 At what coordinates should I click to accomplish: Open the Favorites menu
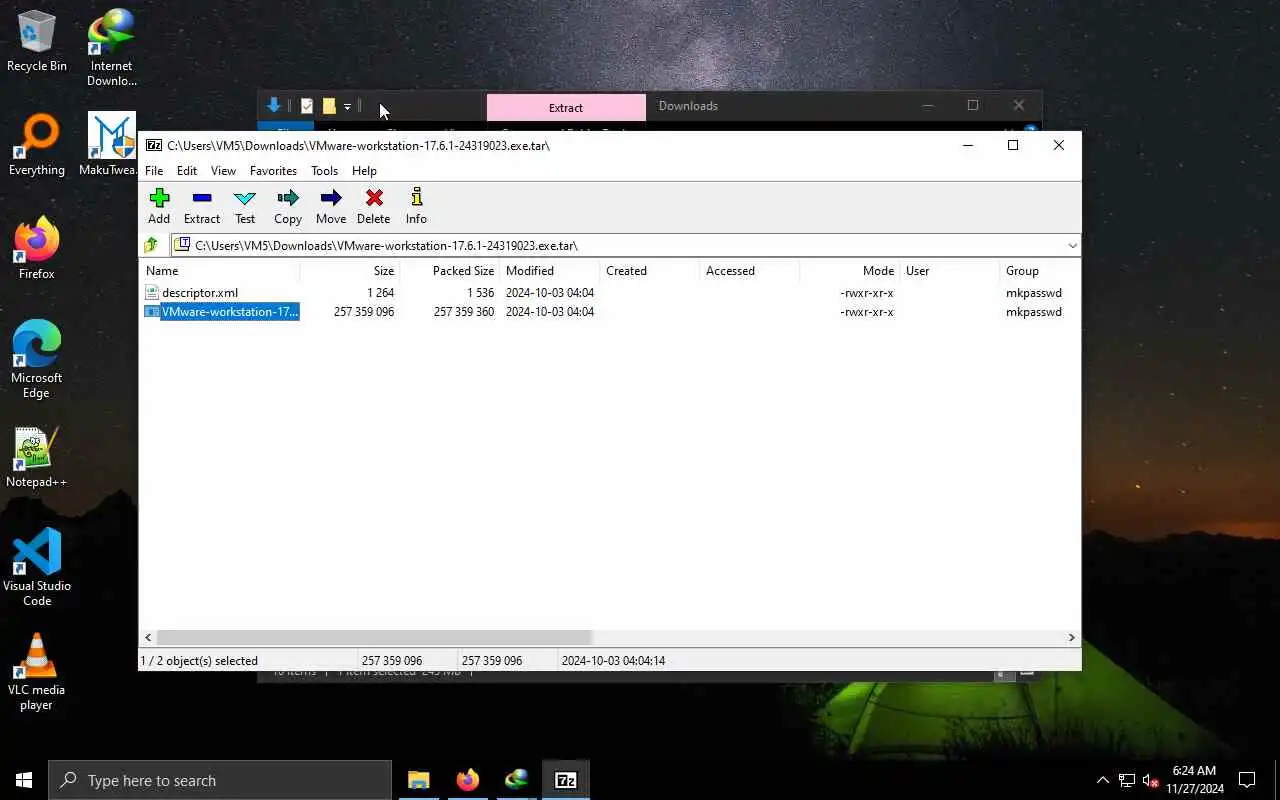pyautogui.click(x=273, y=171)
